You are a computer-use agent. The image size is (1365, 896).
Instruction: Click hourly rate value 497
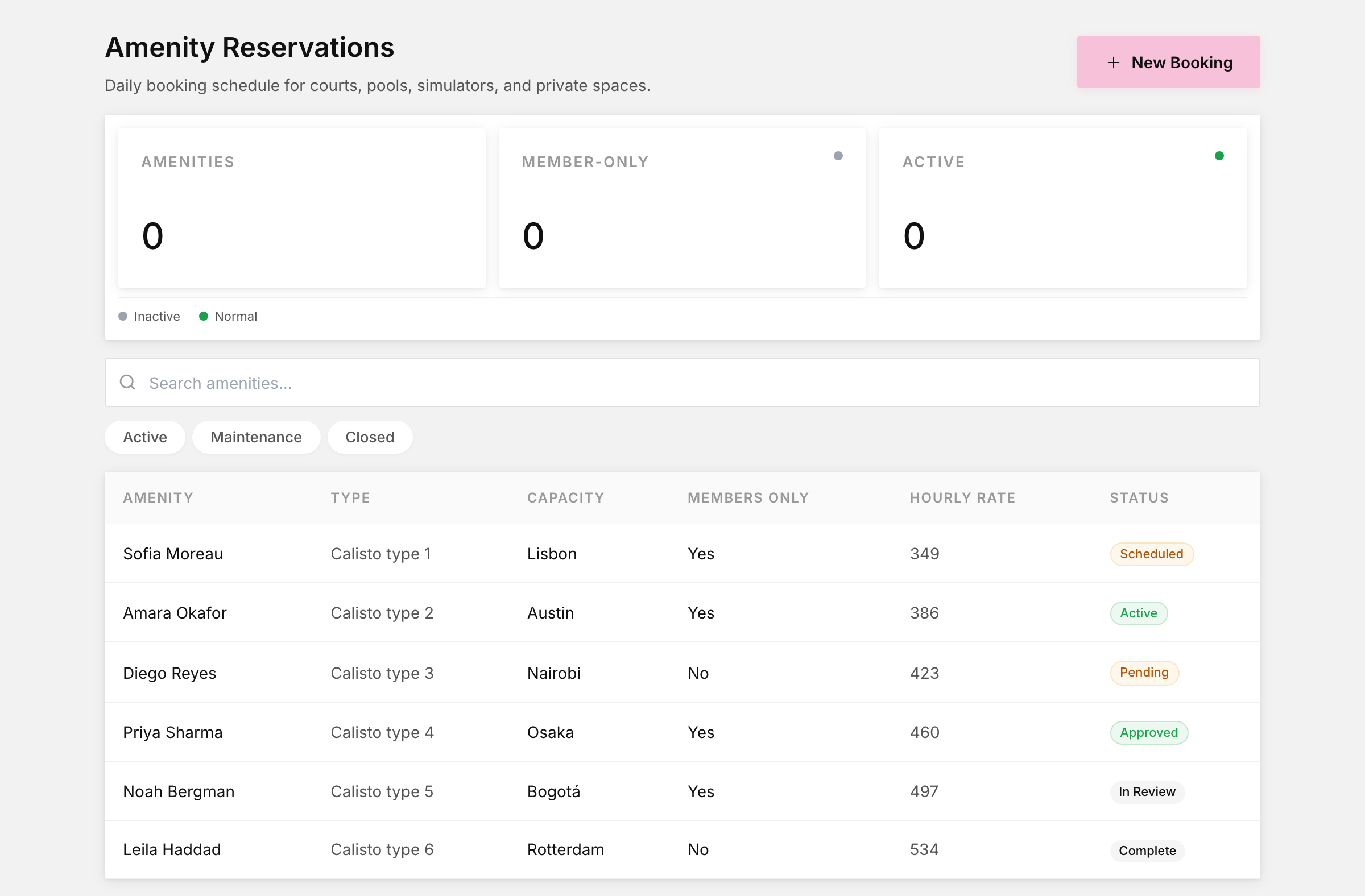(924, 791)
